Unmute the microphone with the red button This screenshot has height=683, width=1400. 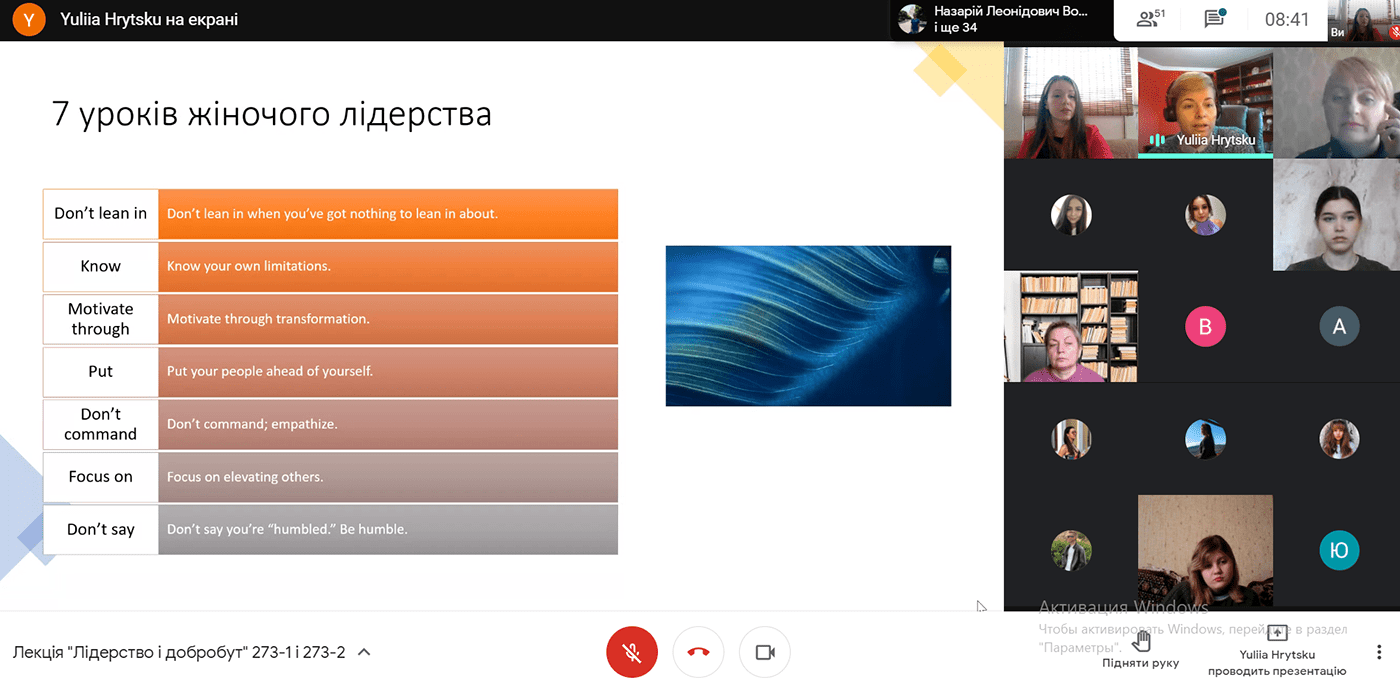(x=632, y=652)
